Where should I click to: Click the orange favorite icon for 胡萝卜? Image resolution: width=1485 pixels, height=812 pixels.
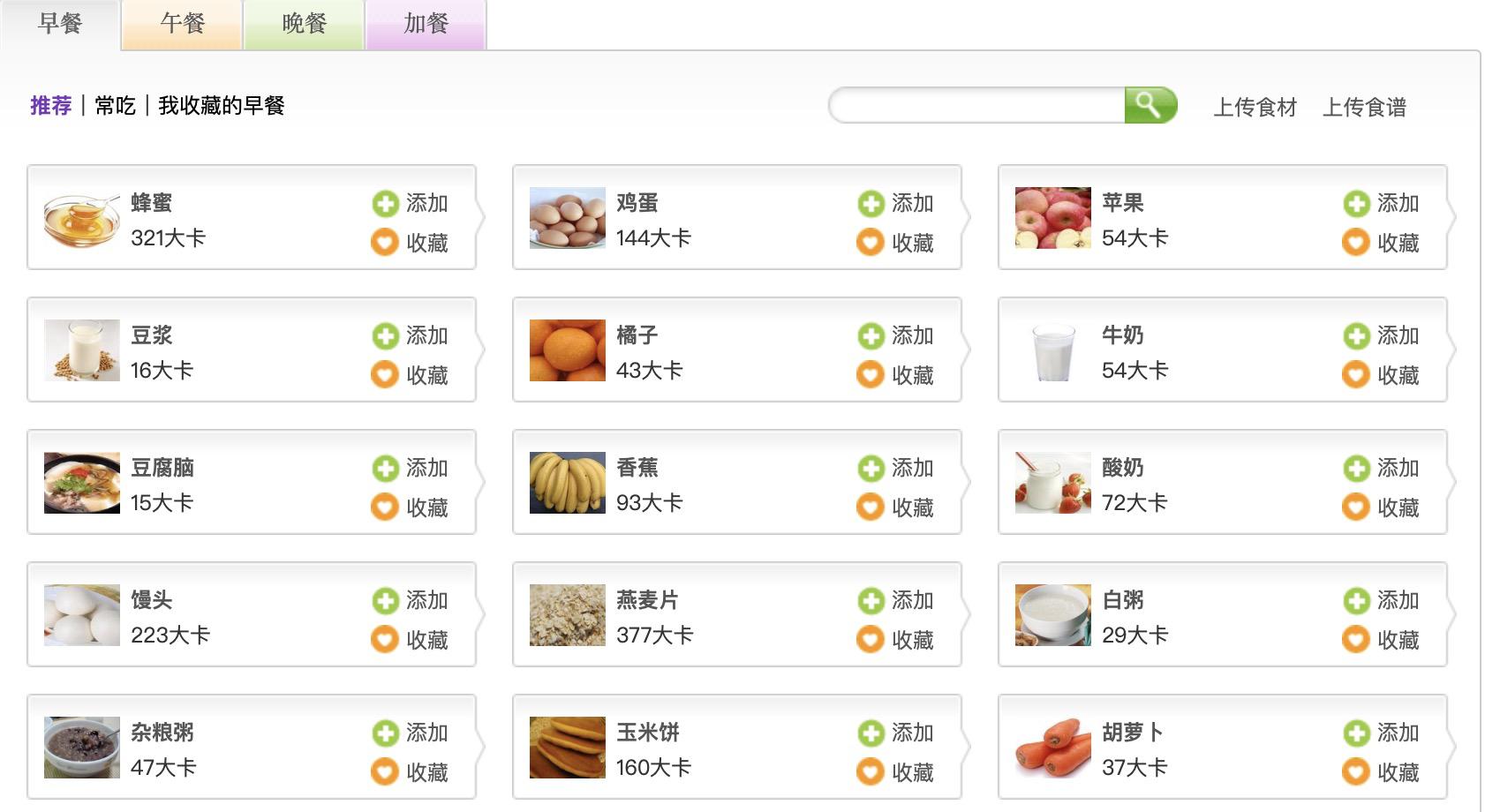(1356, 771)
